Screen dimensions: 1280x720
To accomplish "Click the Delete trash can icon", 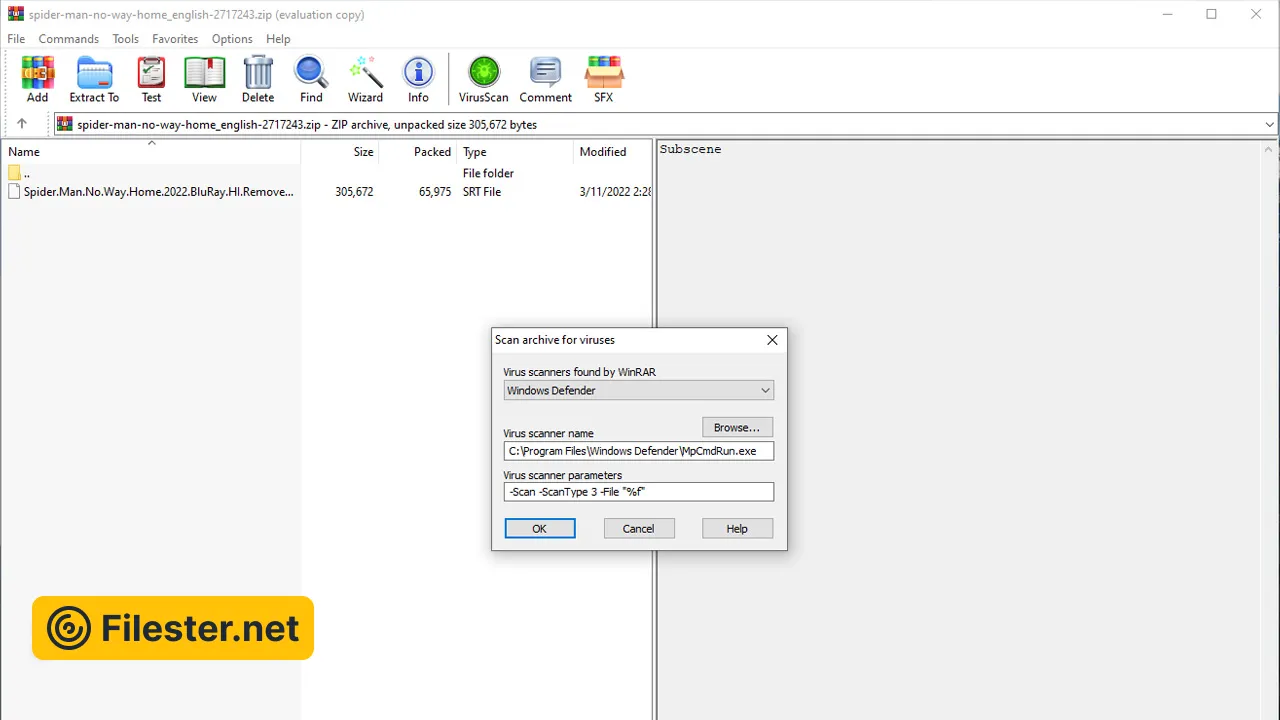I will tap(258, 79).
